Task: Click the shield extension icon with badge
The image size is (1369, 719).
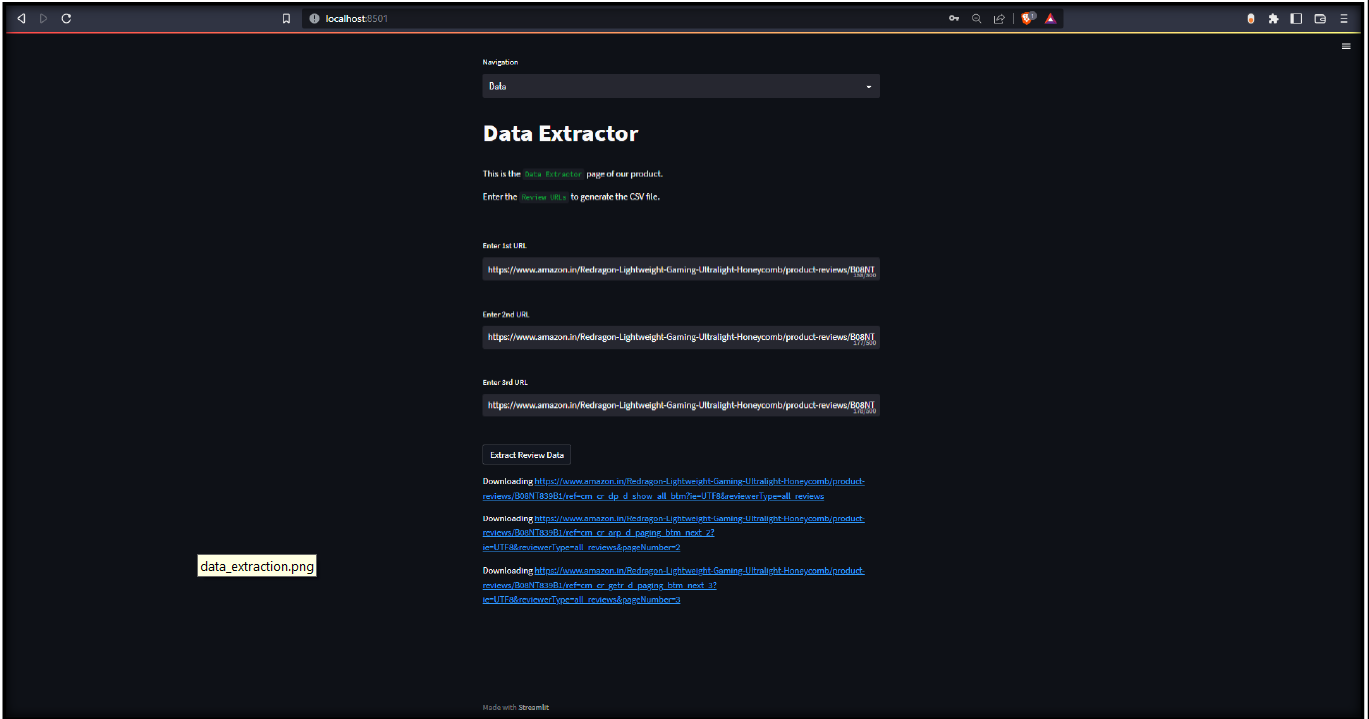Action: point(1028,17)
